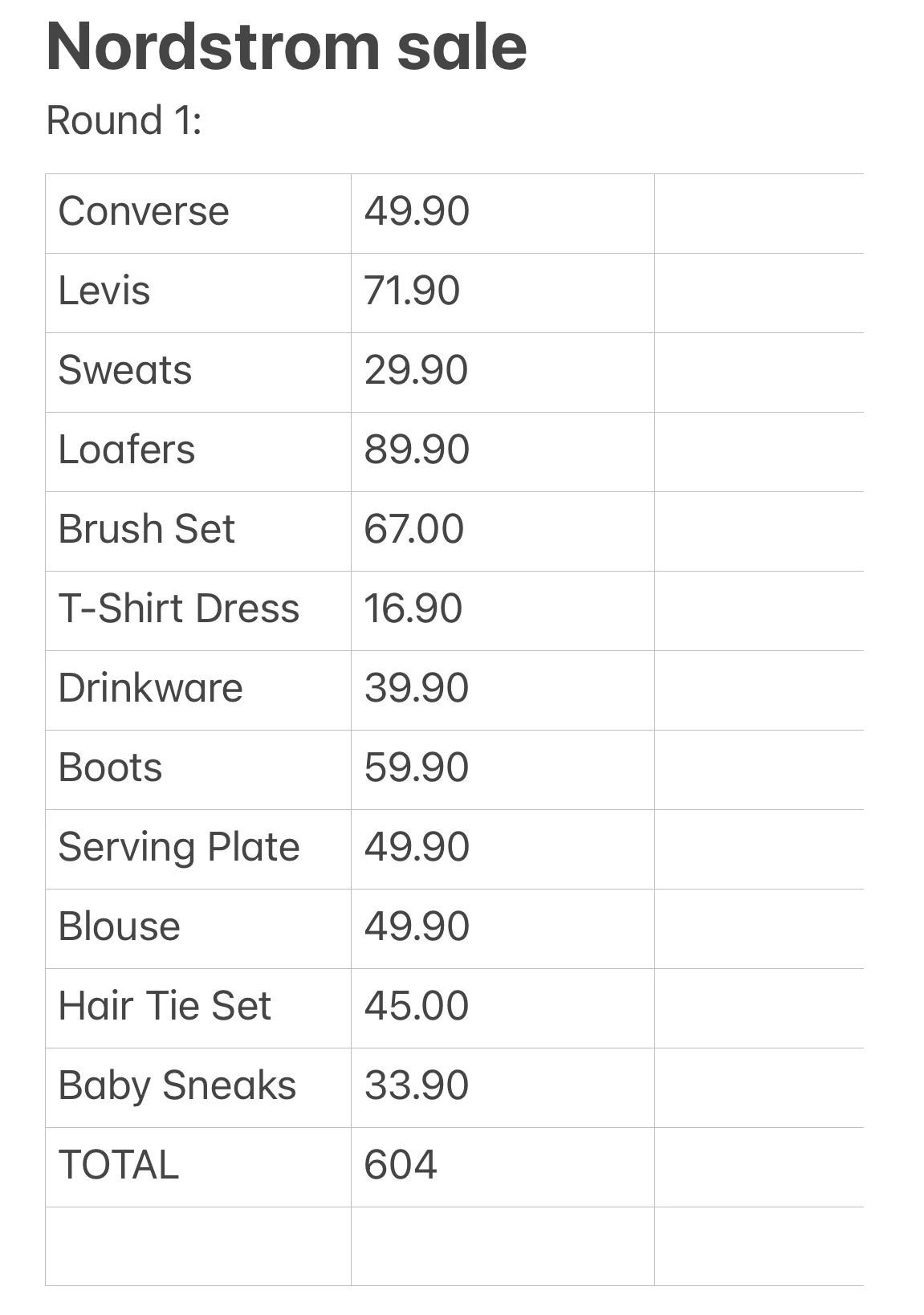Select the empty cell below TOTAL
924x1315 pixels.
198,1247
